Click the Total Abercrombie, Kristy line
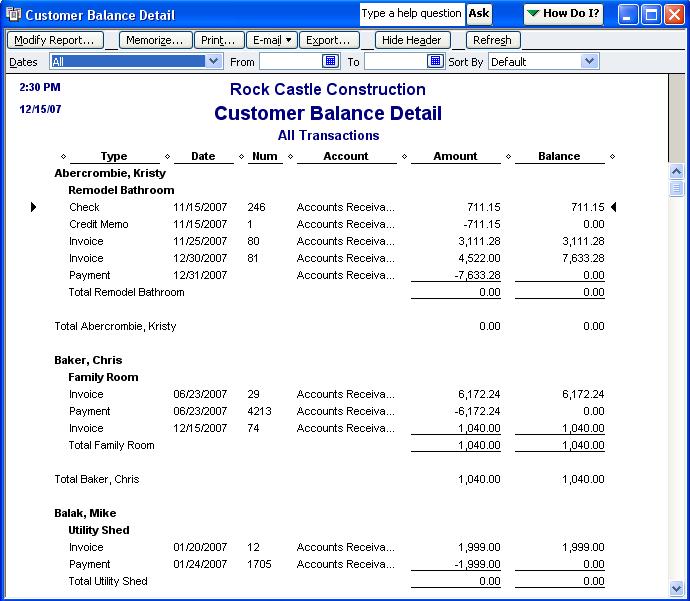The height and width of the screenshot is (601, 690). 329,326
